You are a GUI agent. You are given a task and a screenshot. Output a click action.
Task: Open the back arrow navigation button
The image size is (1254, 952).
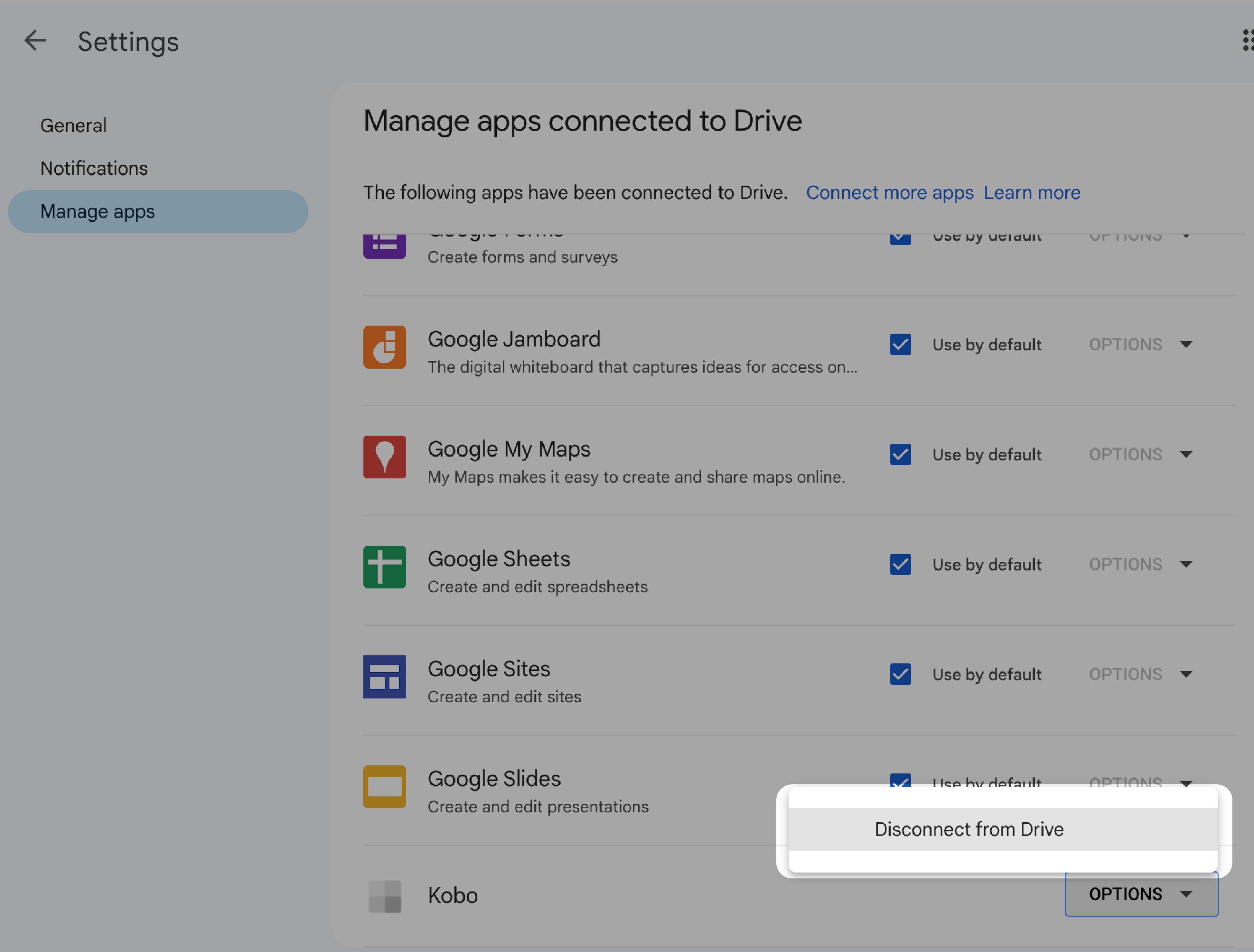click(35, 40)
